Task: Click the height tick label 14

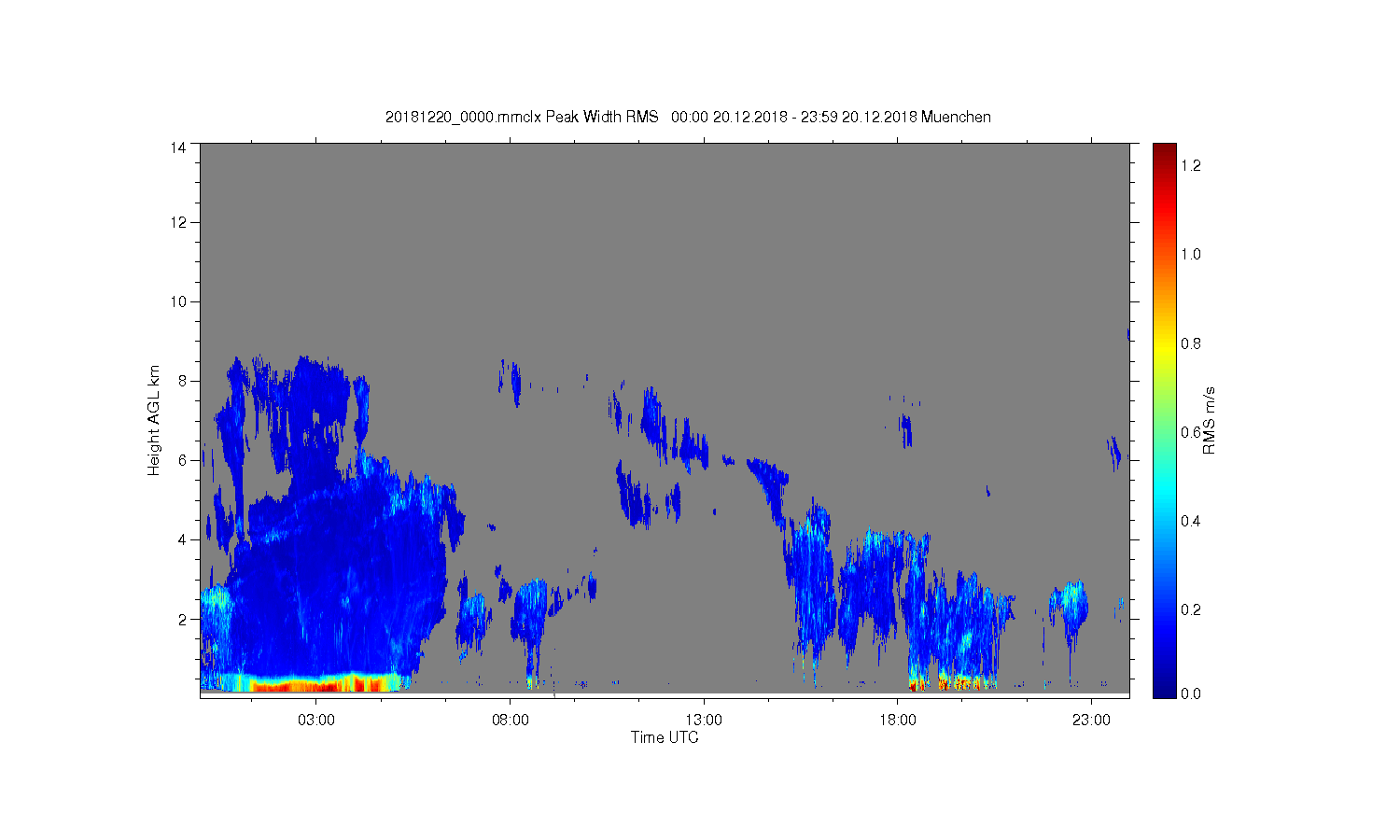Action: [x=177, y=147]
